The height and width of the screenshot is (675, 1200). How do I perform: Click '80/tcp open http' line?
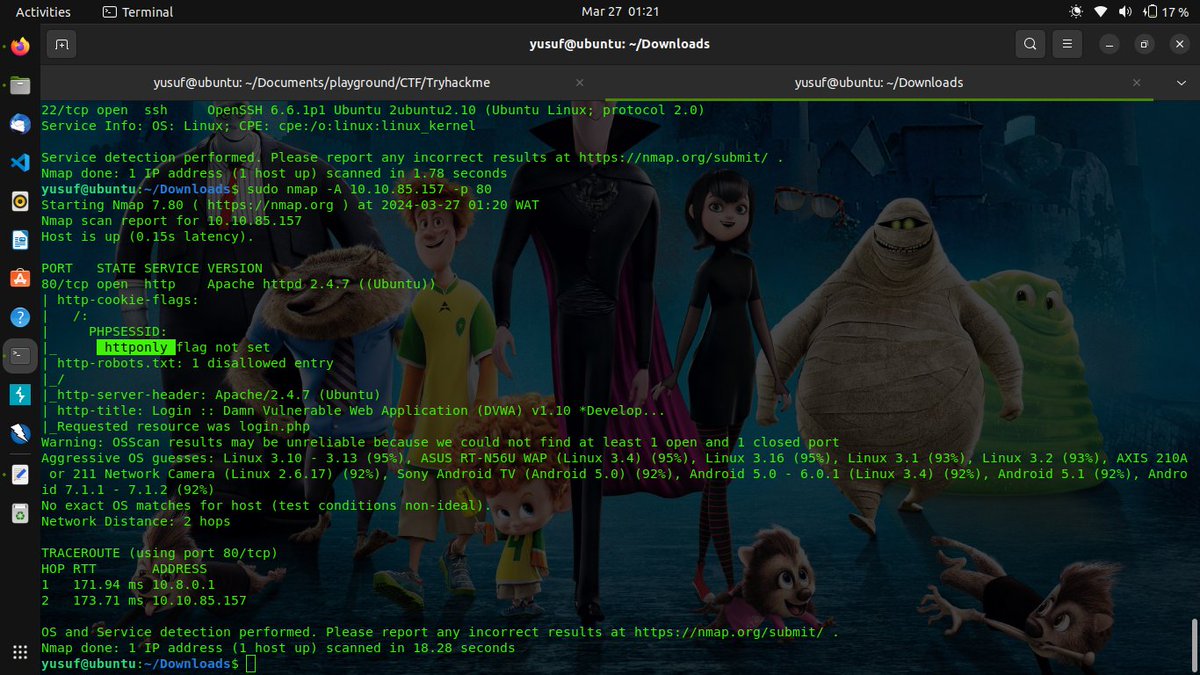[x=238, y=284]
